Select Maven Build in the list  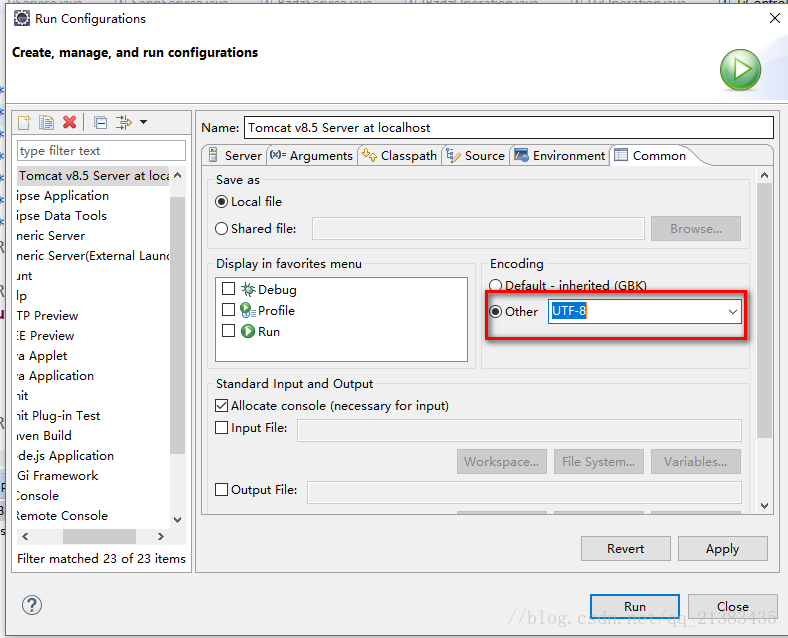click(x=44, y=436)
